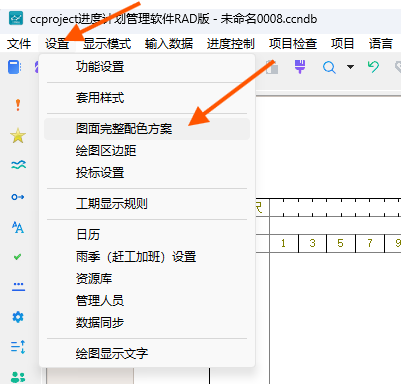
Task: Select 套用样式 menu entry
Action: click(x=147, y=98)
